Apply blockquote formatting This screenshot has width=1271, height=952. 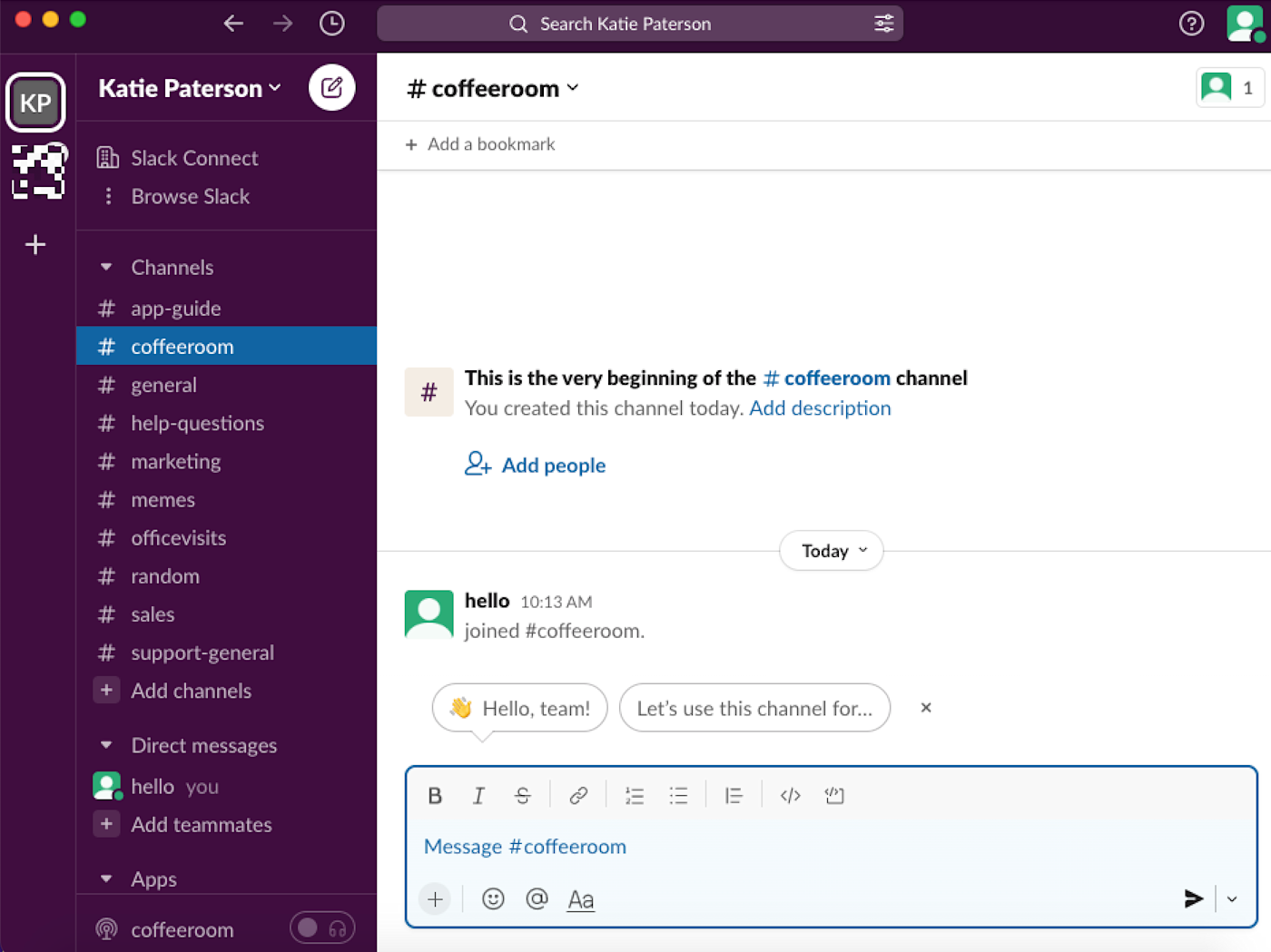[x=734, y=796]
